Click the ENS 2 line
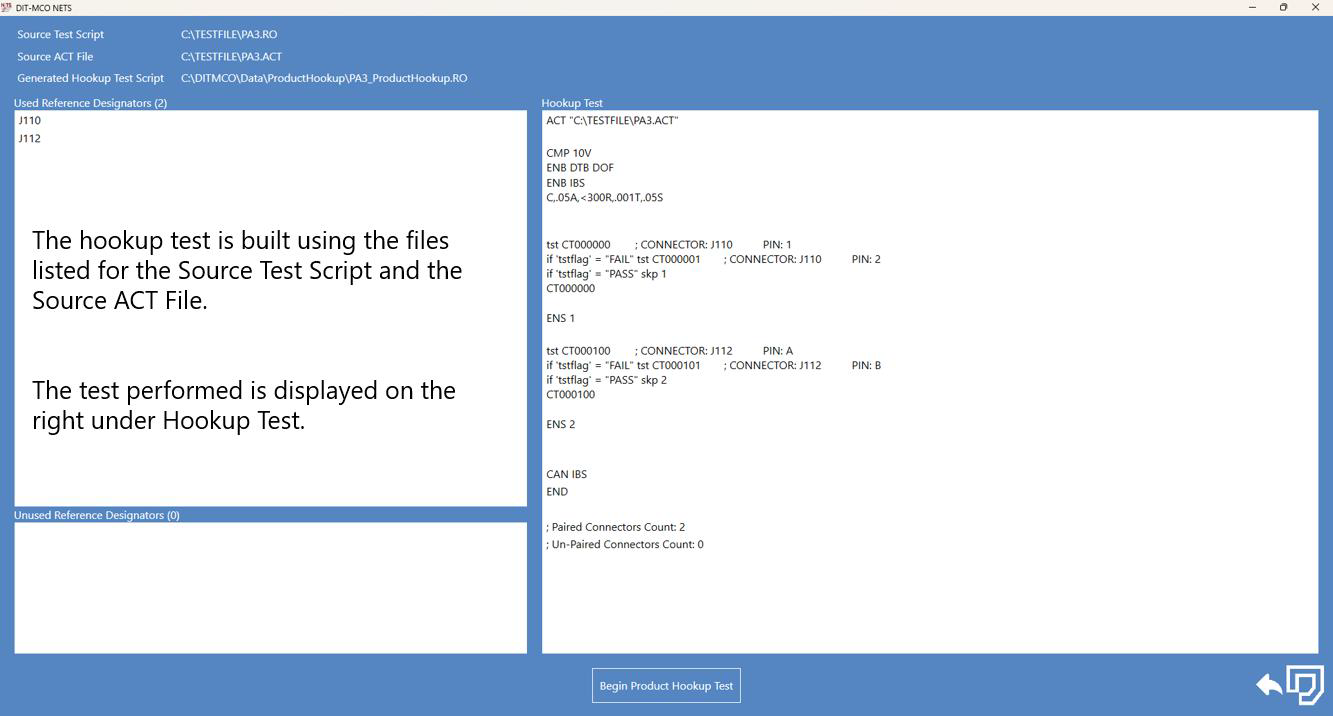Image resolution: width=1333 pixels, height=716 pixels. 560,424
